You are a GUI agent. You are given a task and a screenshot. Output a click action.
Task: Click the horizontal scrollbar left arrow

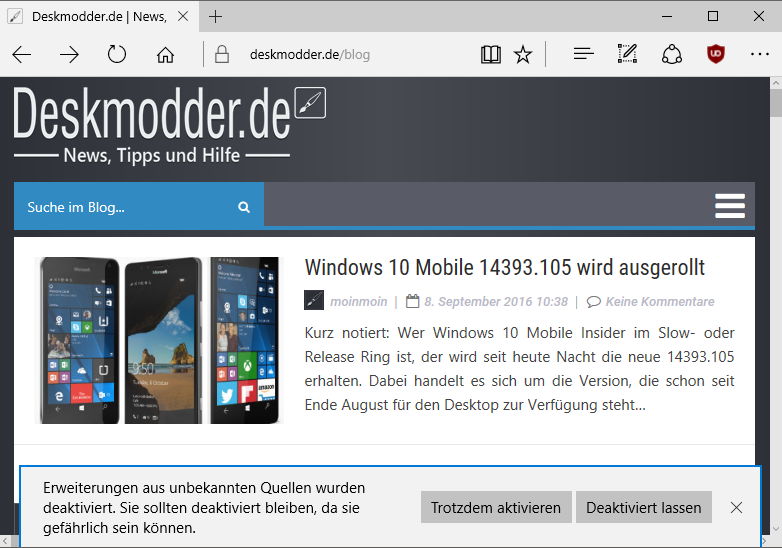[x=4, y=541]
